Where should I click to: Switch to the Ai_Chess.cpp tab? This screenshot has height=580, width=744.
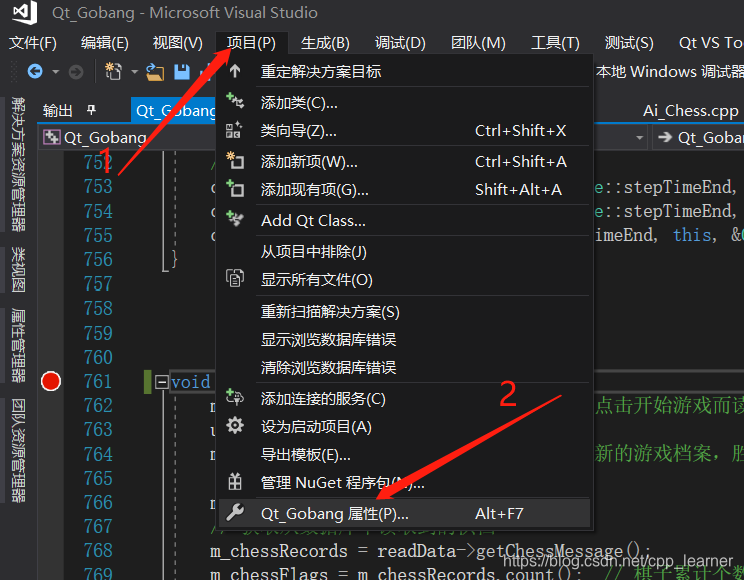(690, 111)
